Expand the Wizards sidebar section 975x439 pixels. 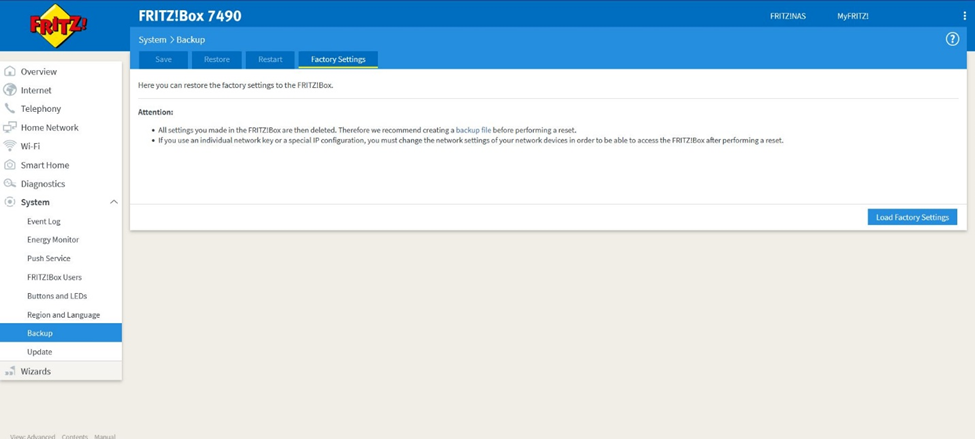point(36,371)
